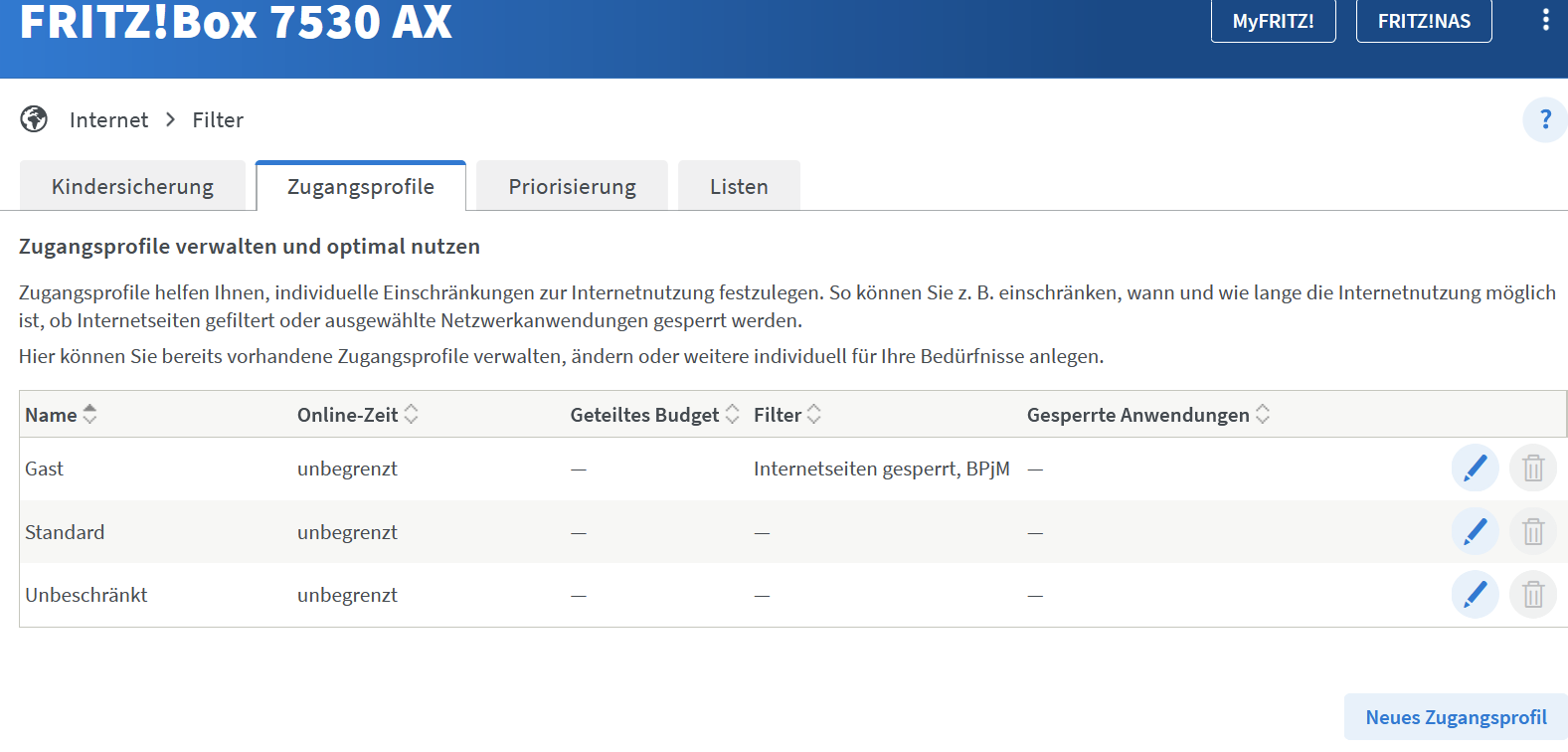Sort table by Geteiltes Budget column
This screenshot has height=752, width=1568.
click(x=655, y=415)
